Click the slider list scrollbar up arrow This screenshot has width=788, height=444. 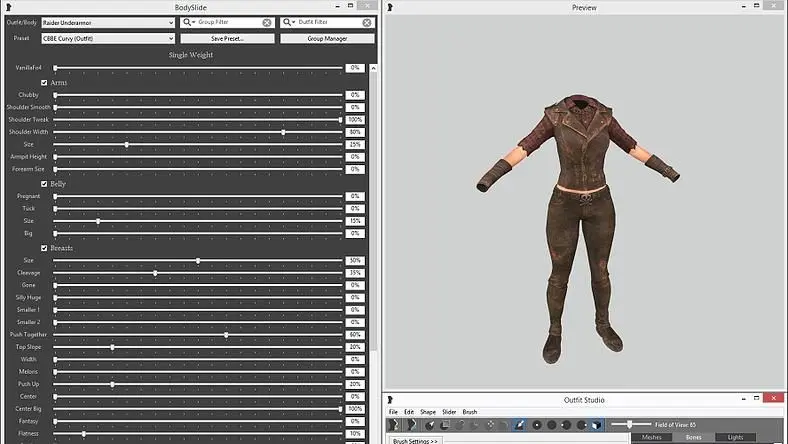pyautogui.click(x=373, y=68)
